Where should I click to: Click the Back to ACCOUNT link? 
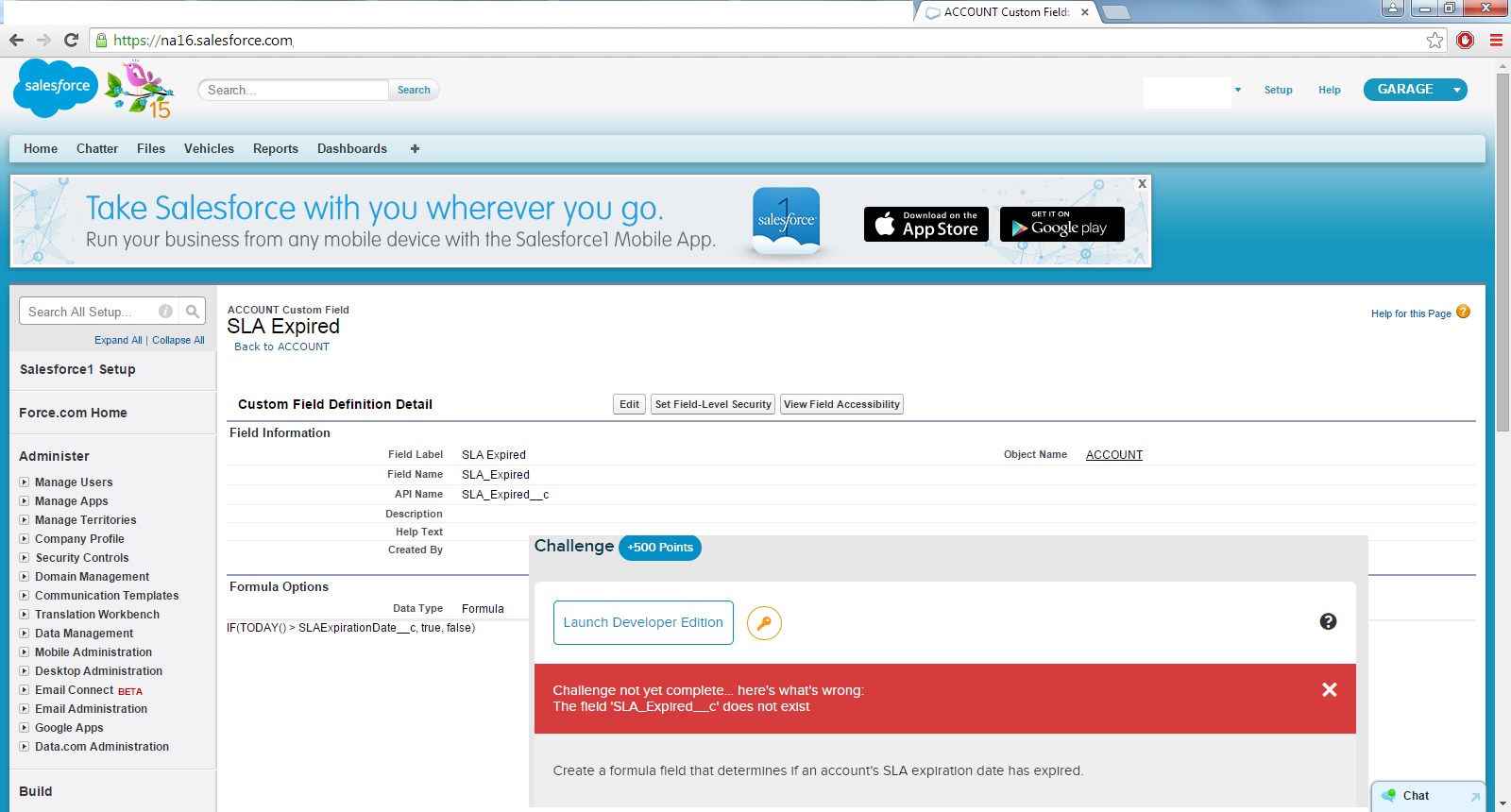tap(282, 347)
